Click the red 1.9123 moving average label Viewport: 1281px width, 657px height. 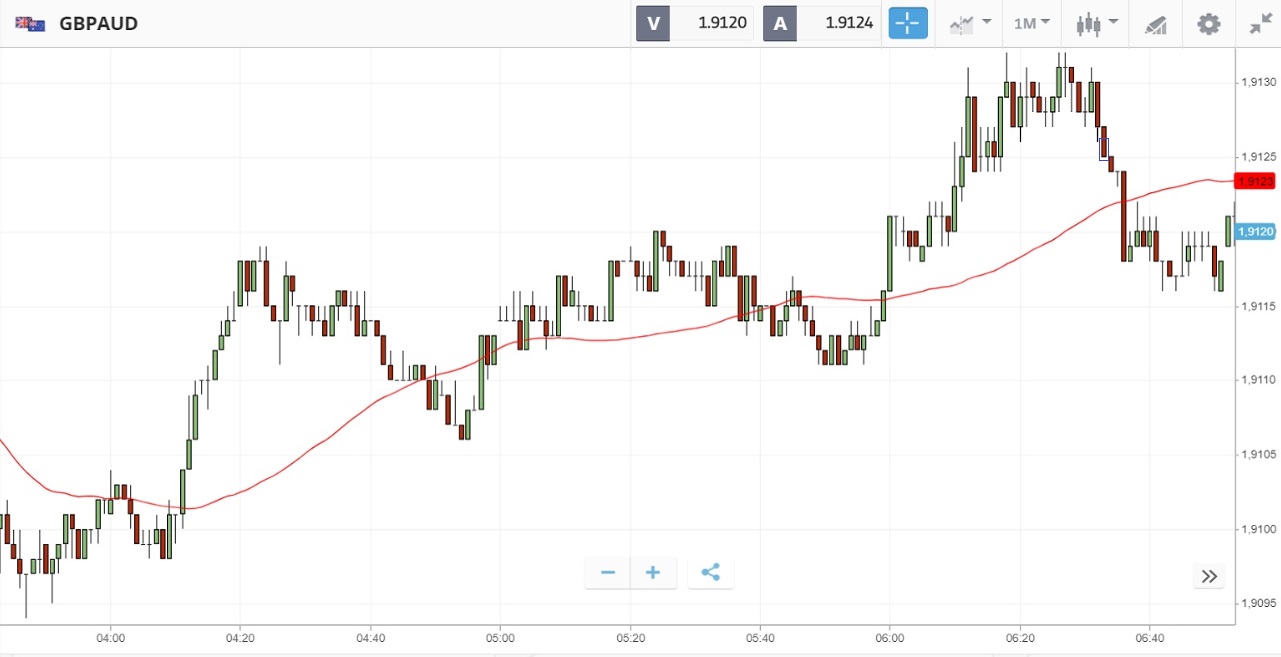[x=1256, y=181]
